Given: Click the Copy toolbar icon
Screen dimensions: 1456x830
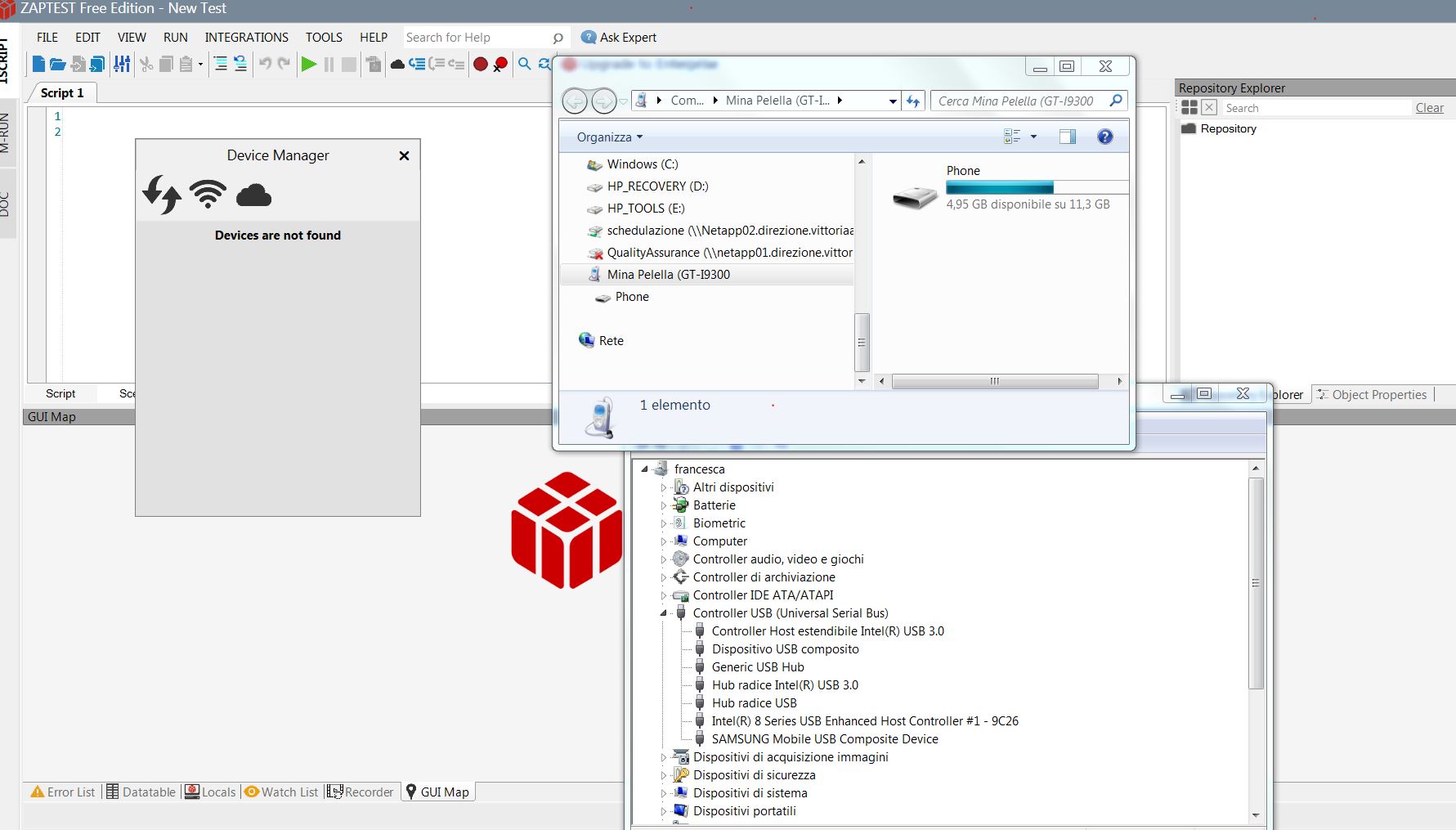Looking at the screenshot, I should (166, 64).
